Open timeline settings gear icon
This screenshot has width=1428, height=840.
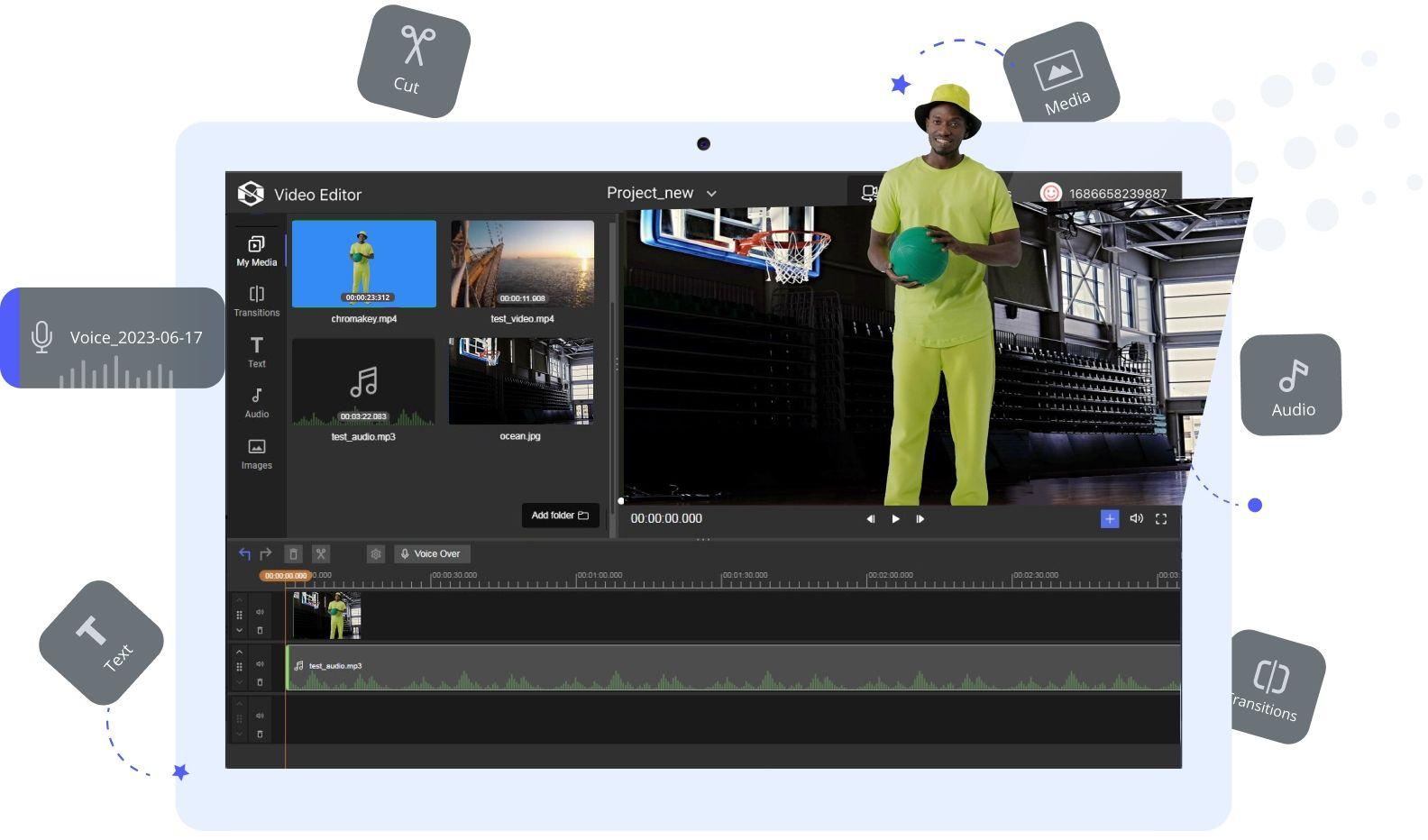pos(376,554)
